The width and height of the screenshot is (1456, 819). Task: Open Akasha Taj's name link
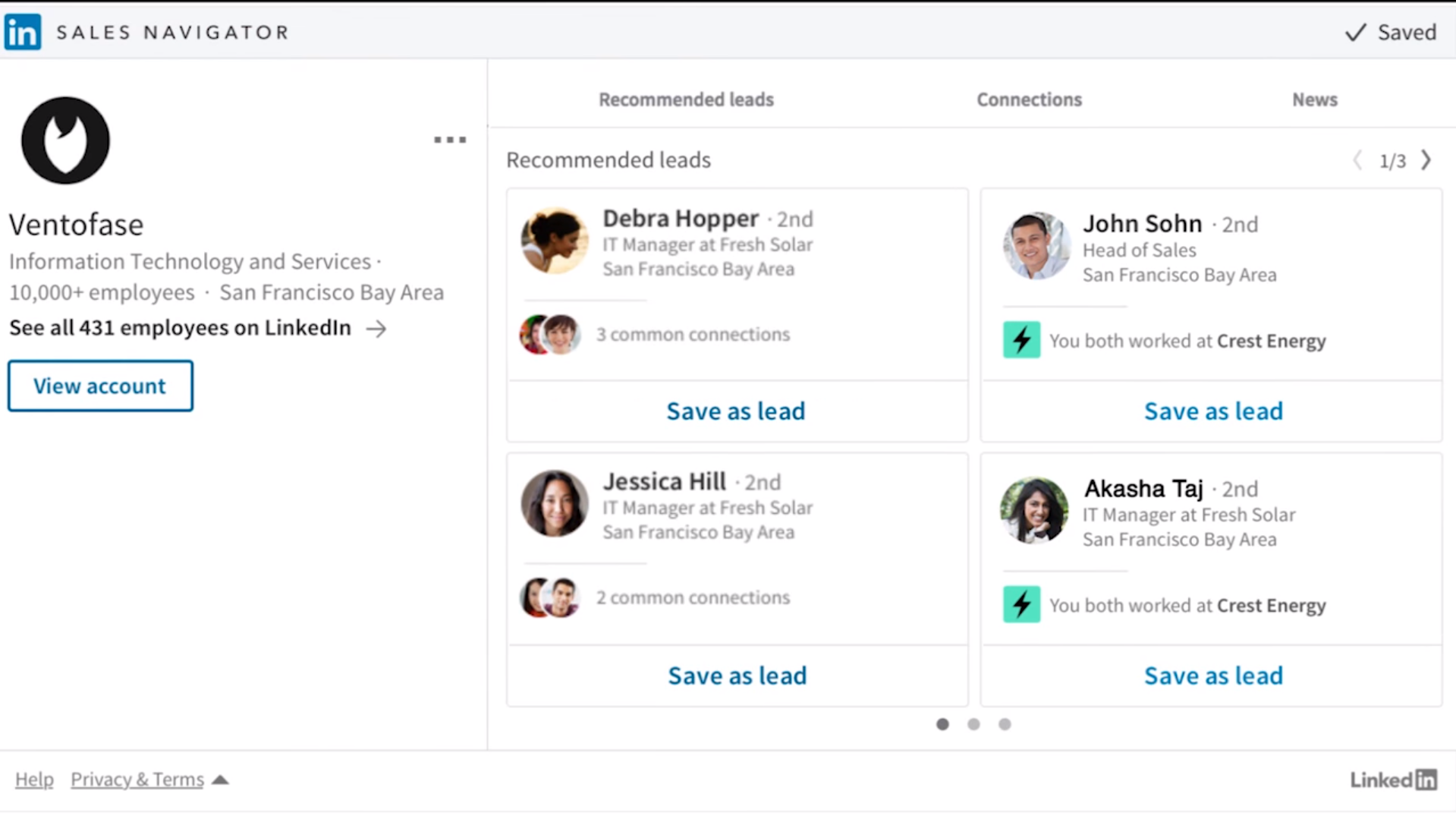1143,488
